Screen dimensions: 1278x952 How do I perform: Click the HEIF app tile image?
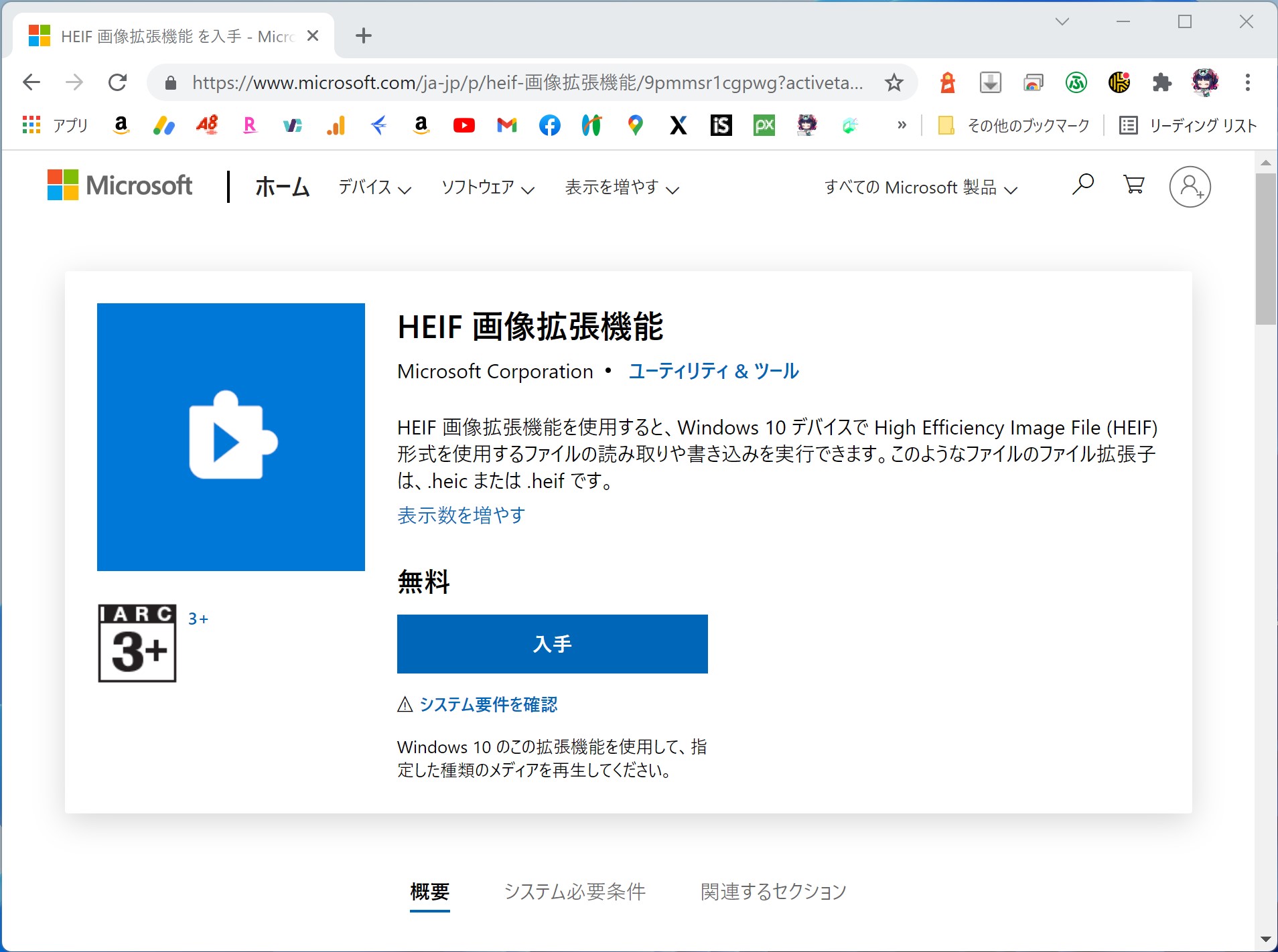231,437
